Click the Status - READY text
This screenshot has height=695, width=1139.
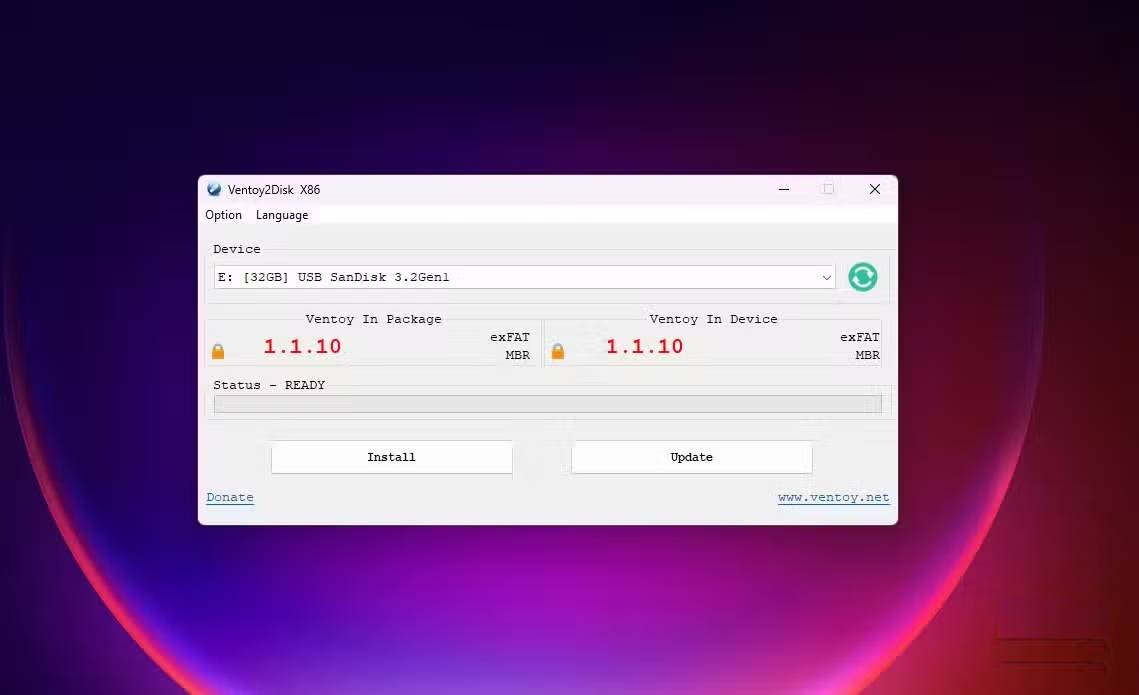click(269, 385)
